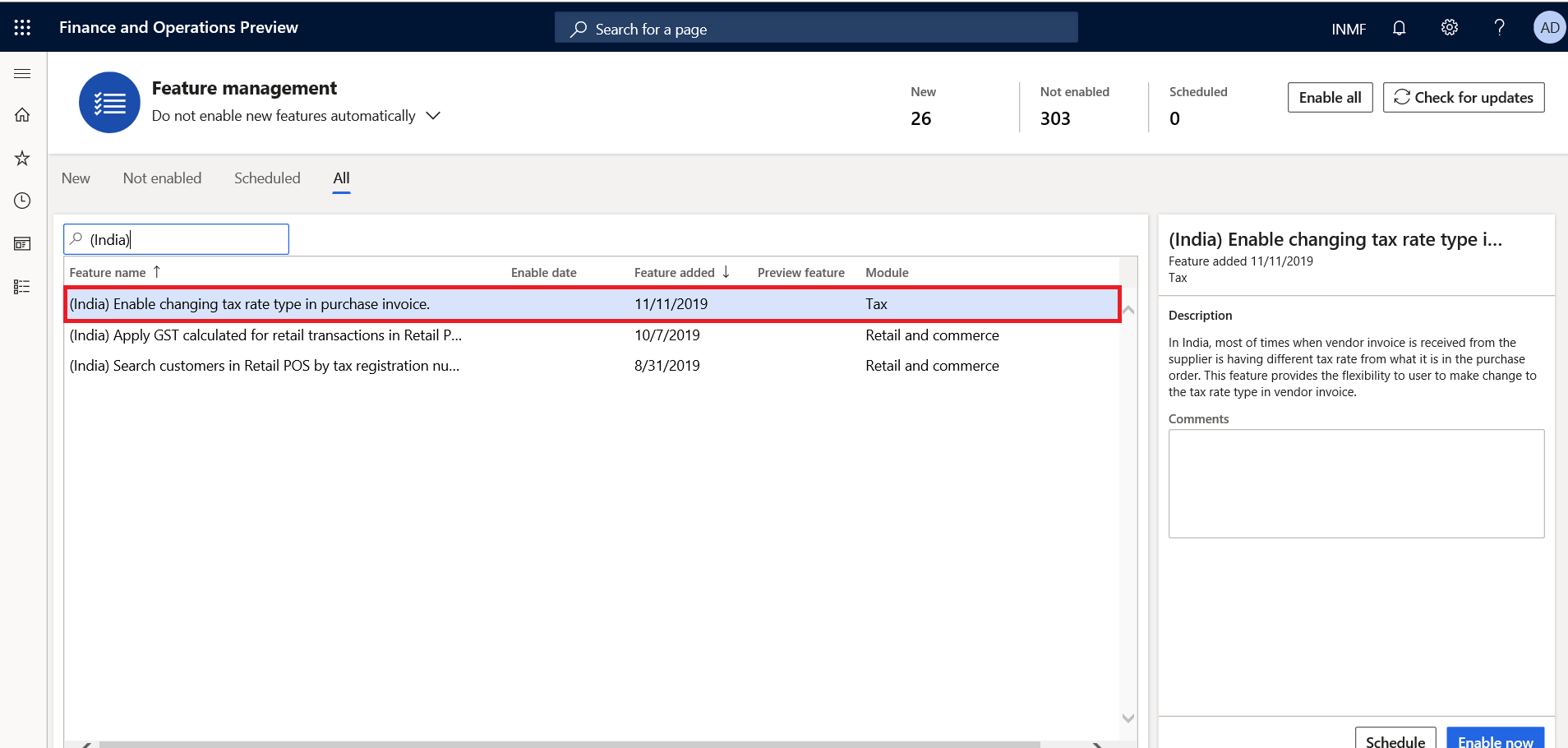Select row (India) Apply GST calculated for retail
Image resolution: width=1568 pixels, height=748 pixels.
pyautogui.click(x=592, y=335)
